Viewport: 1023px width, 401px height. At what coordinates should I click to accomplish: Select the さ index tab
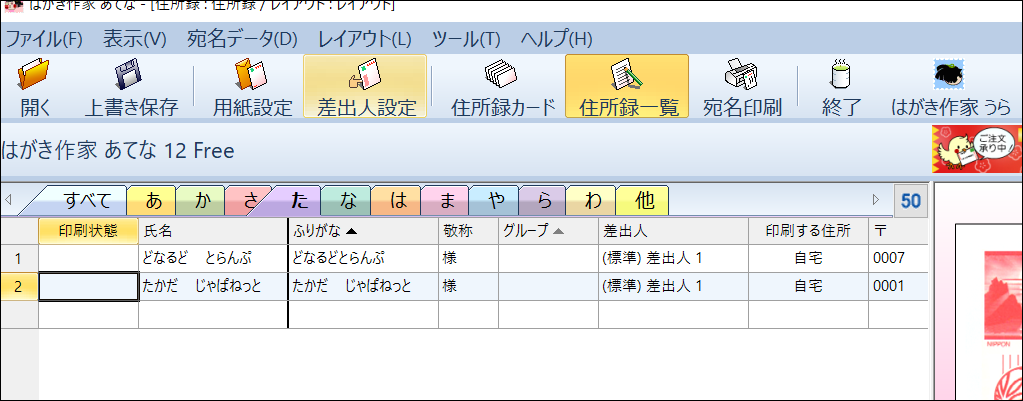coord(249,201)
